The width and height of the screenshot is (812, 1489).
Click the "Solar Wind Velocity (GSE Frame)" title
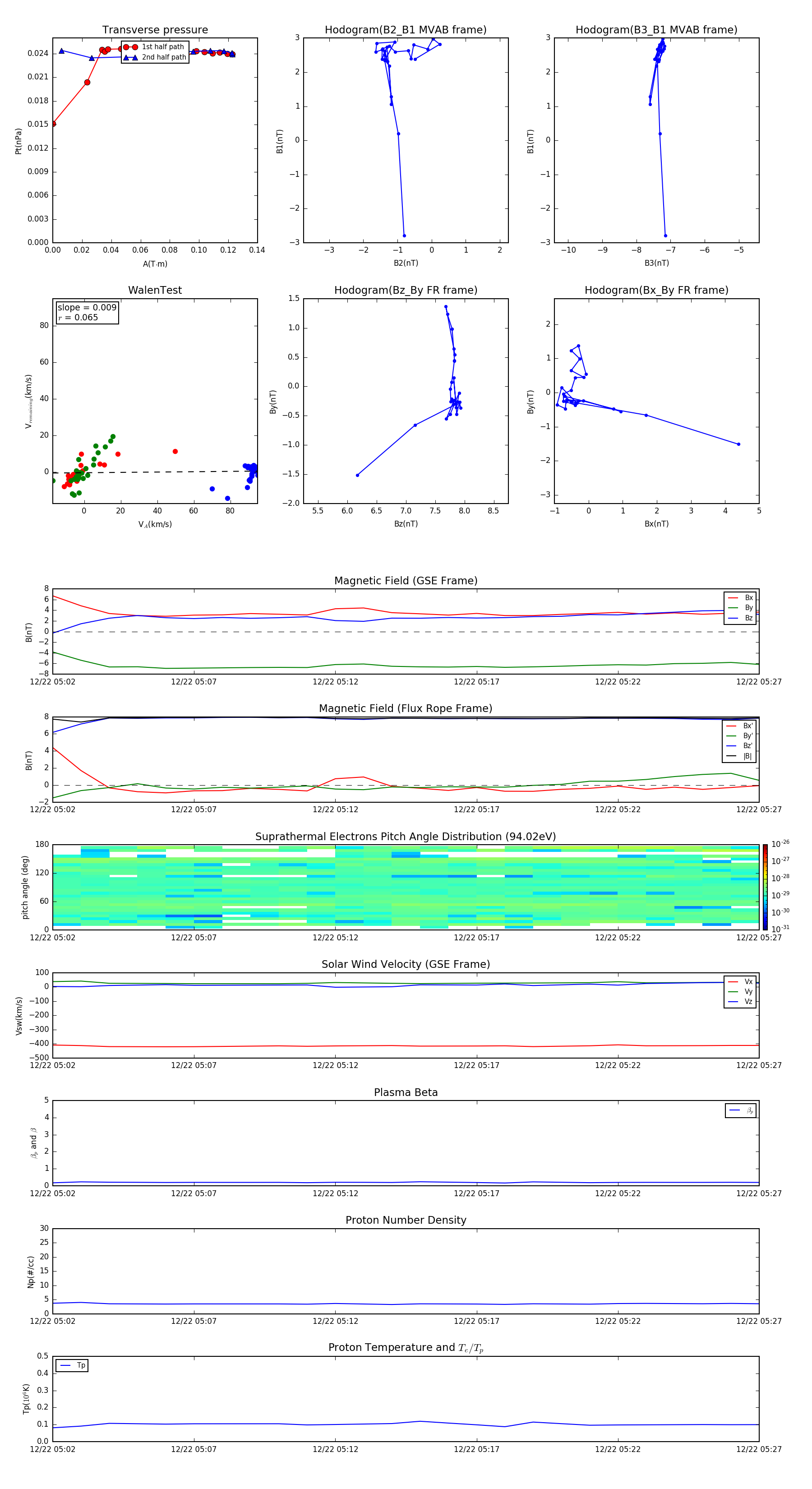[x=406, y=965]
